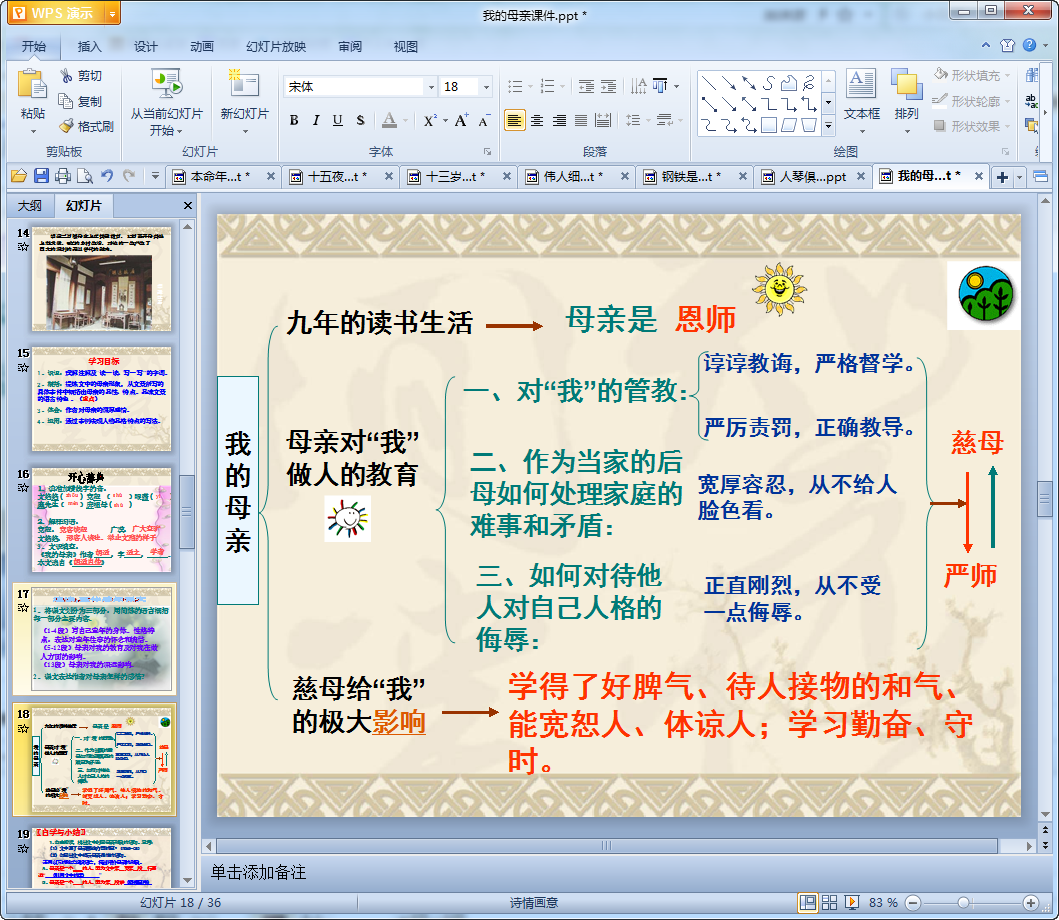1059x920 pixels.
Task: Open the 动画 (Animation) ribbon tab
Action: pos(201,47)
